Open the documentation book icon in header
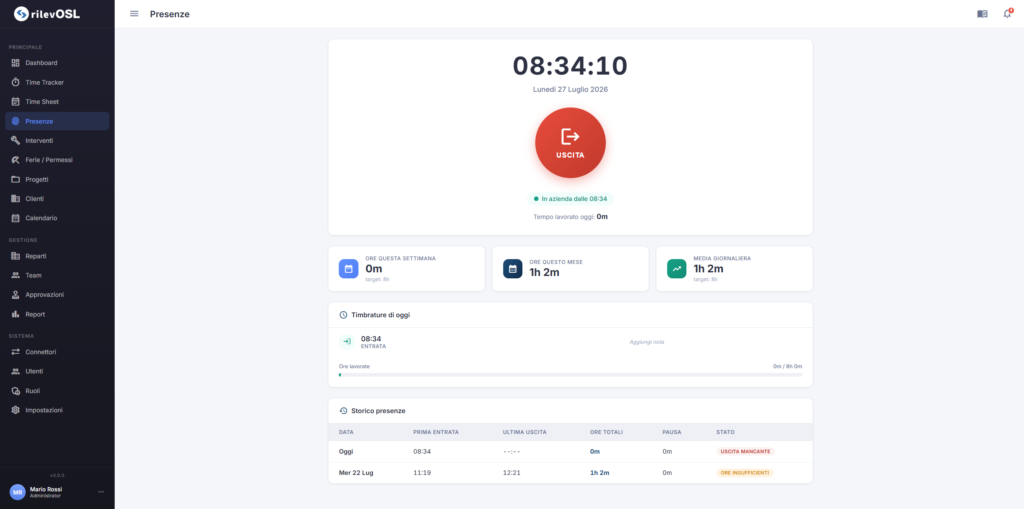1024x509 pixels. click(982, 14)
